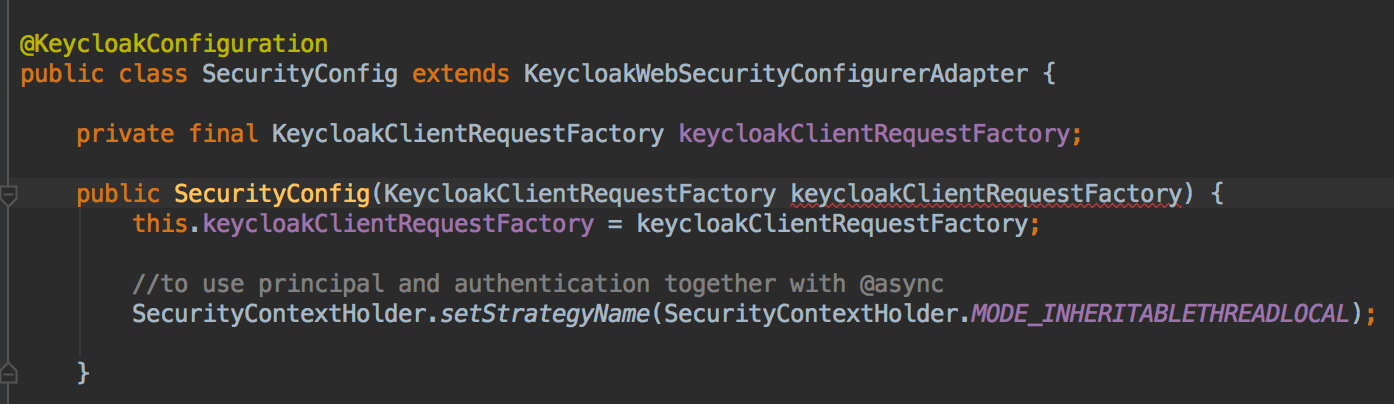
Task: Click the KeycloakWebSecurityConfigurerAdapter superclass name
Action: [775, 74]
